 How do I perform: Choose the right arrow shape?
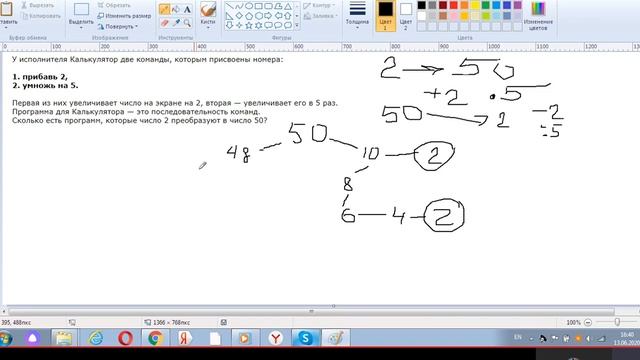tap(269, 16)
